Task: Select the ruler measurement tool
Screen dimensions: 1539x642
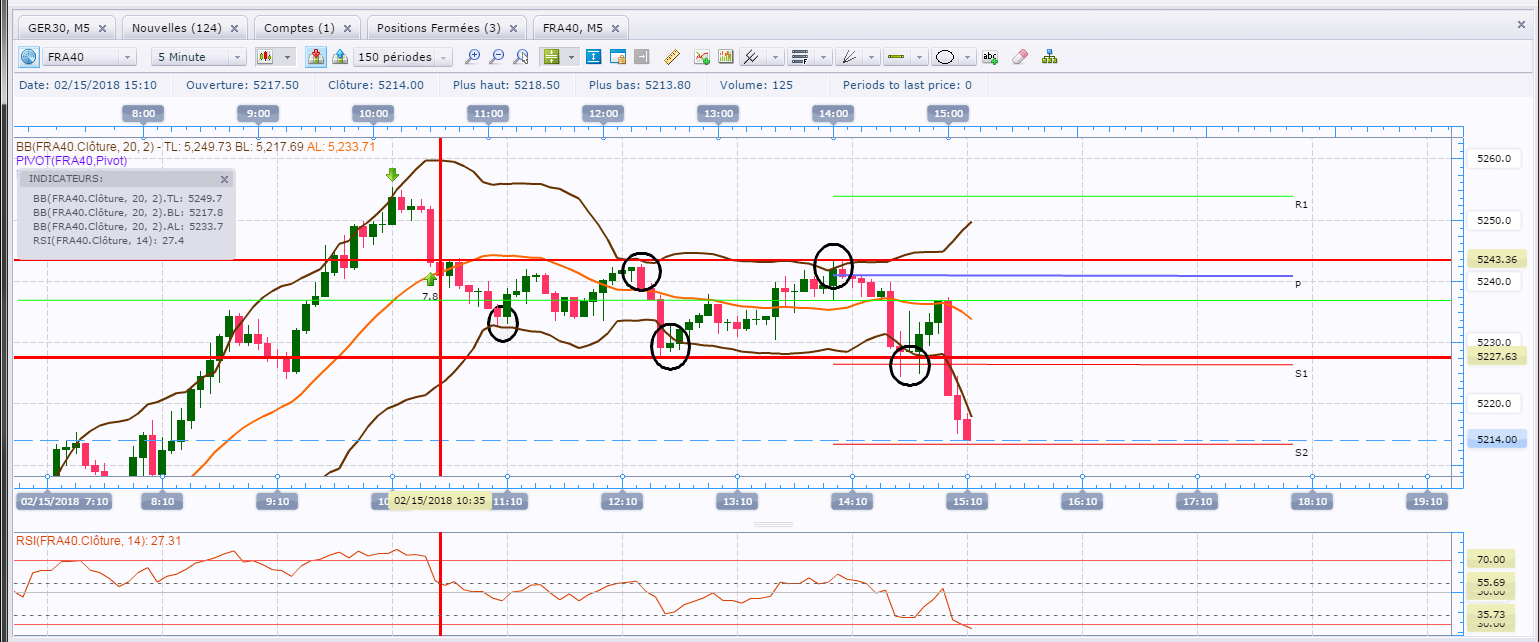Action: [x=671, y=57]
